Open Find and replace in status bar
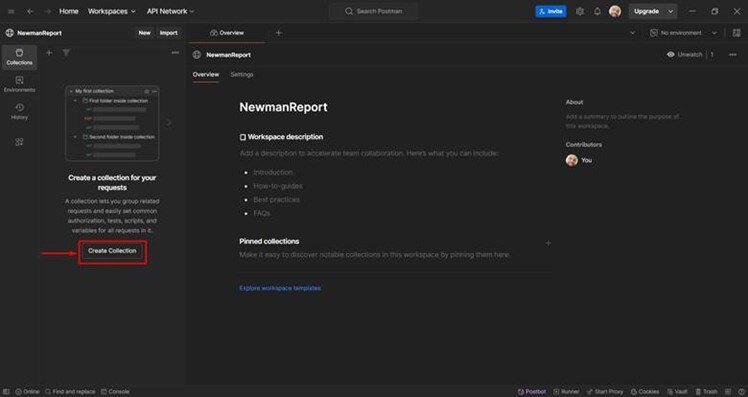The height and width of the screenshot is (397, 748). pos(70,391)
